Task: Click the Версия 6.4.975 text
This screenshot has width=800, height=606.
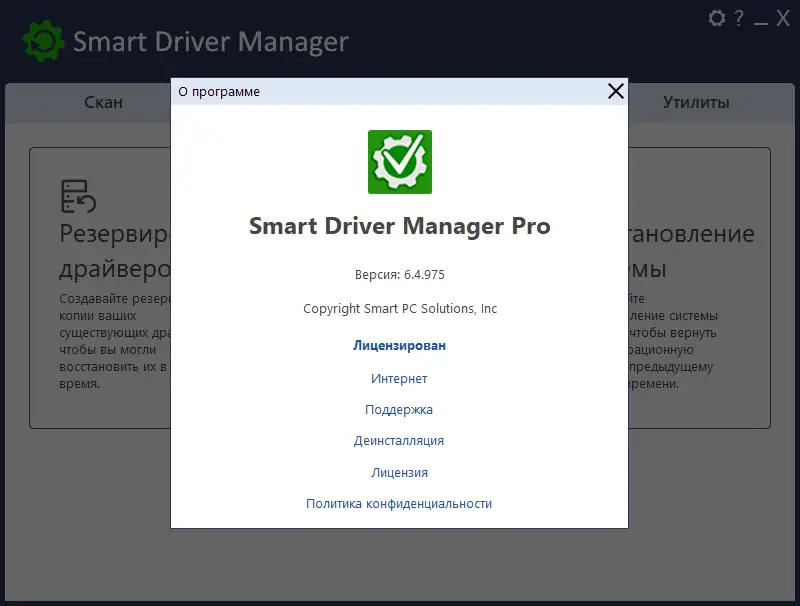Action: [399, 274]
